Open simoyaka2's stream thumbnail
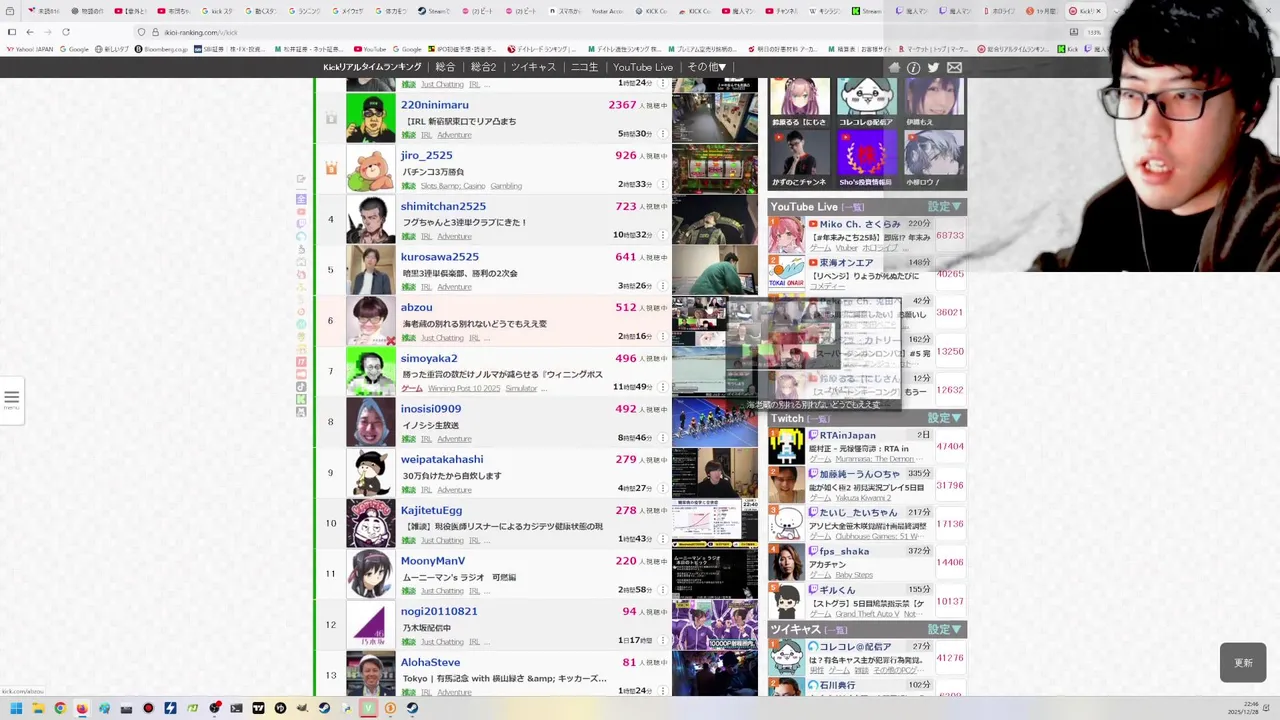The width and height of the screenshot is (1280, 720). 714,371
